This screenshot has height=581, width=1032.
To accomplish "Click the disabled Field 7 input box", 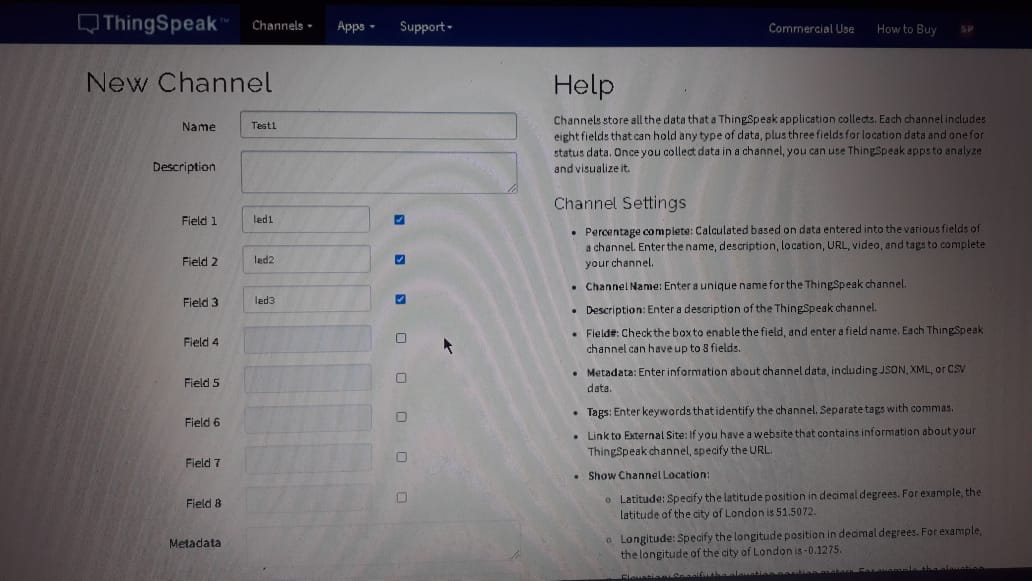I will tap(309, 459).
